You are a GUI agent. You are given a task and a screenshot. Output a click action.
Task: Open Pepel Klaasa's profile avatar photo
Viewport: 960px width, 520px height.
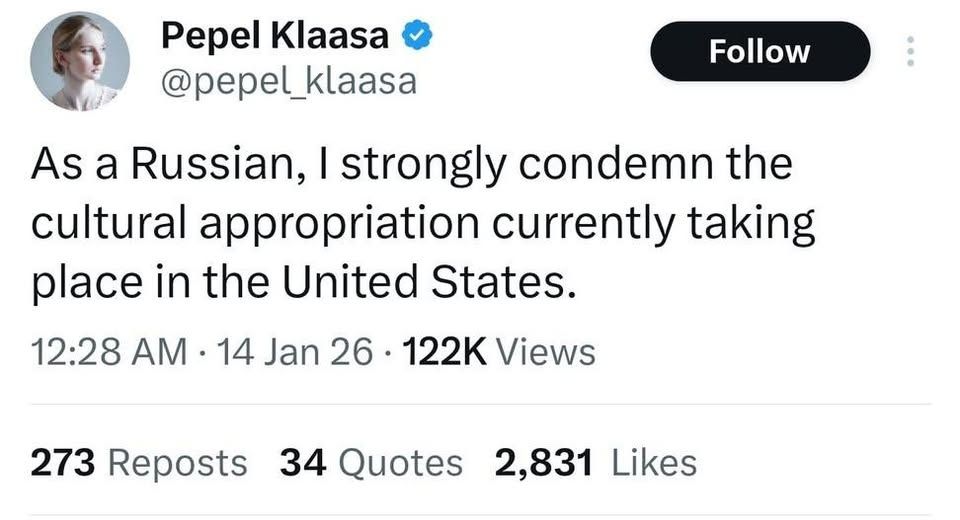(78, 60)
